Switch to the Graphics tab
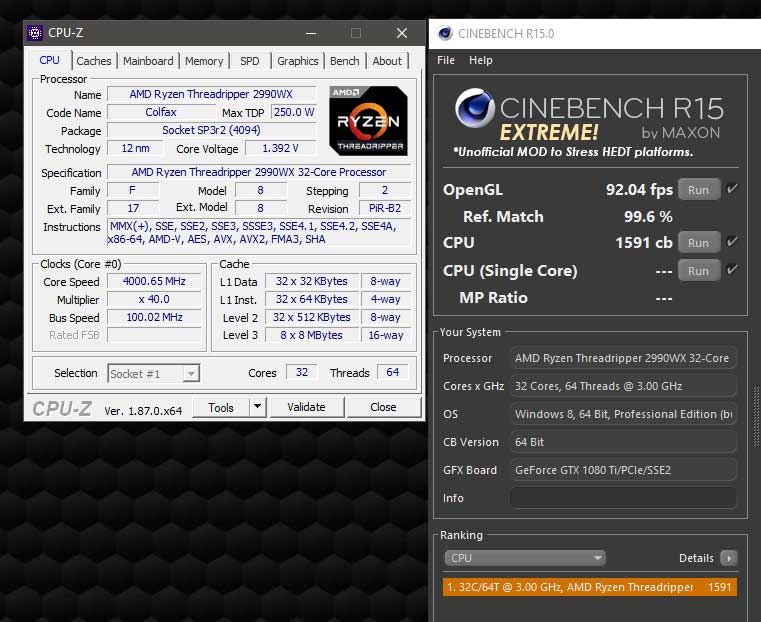This screenshot has width=761, height=622. (x=298, y=61)
